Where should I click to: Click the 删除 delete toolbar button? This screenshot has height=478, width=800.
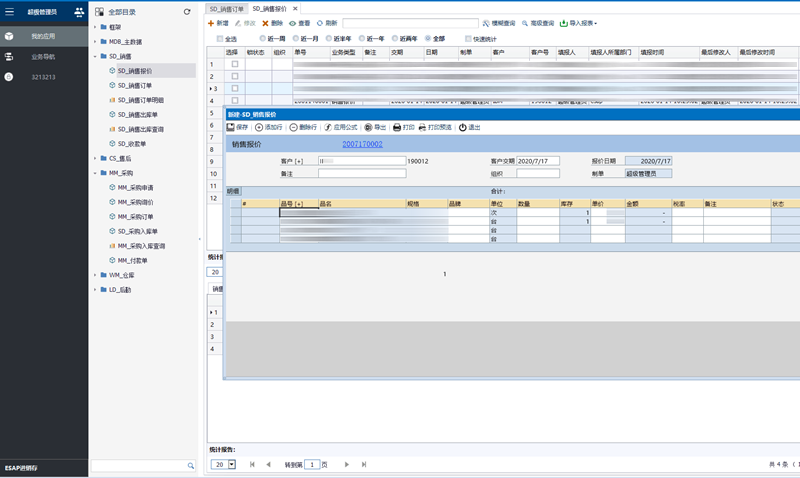pyautogui.click(x=272, y=23)
